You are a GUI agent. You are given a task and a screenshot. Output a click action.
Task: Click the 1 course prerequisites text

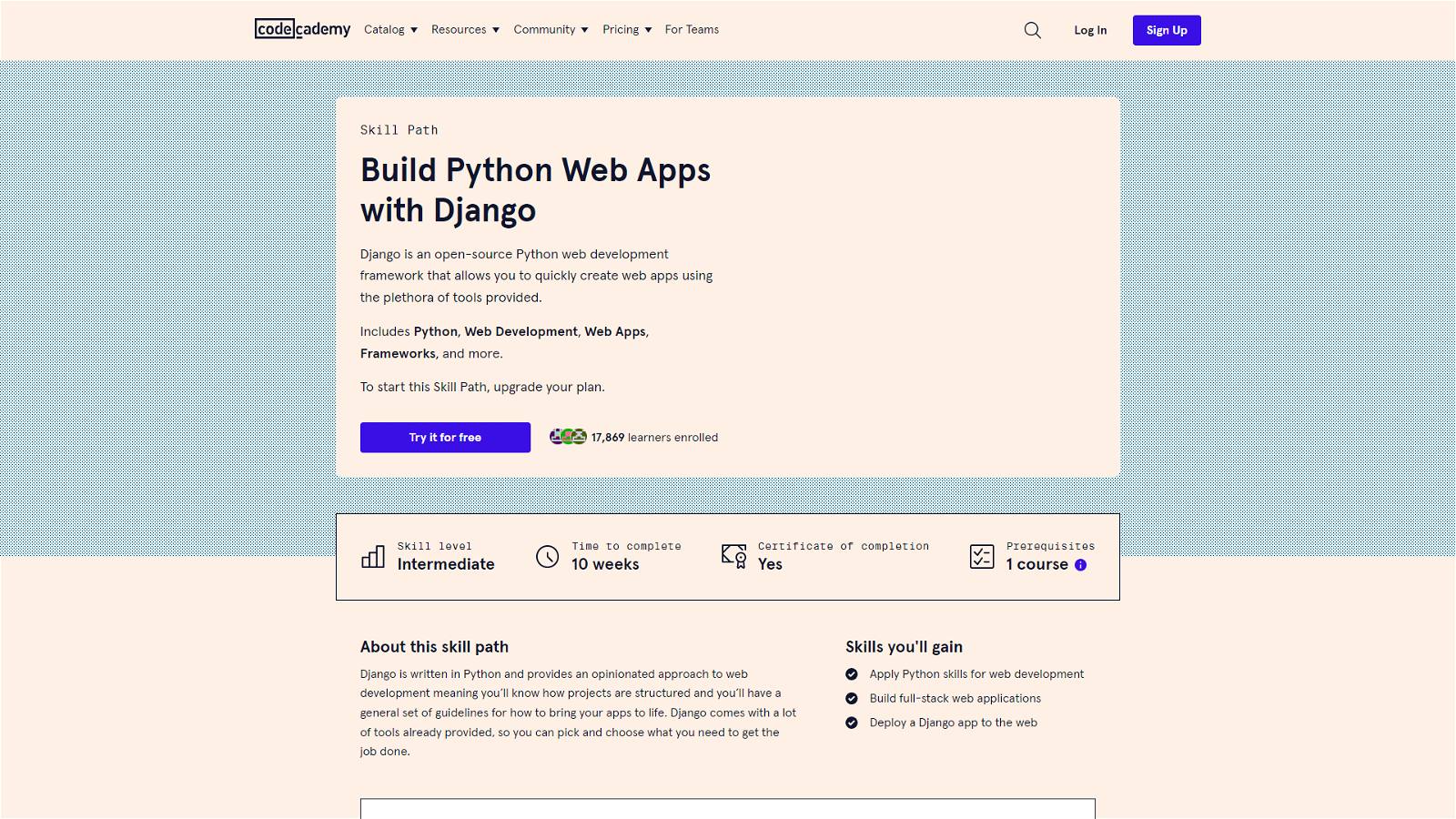1036,564
